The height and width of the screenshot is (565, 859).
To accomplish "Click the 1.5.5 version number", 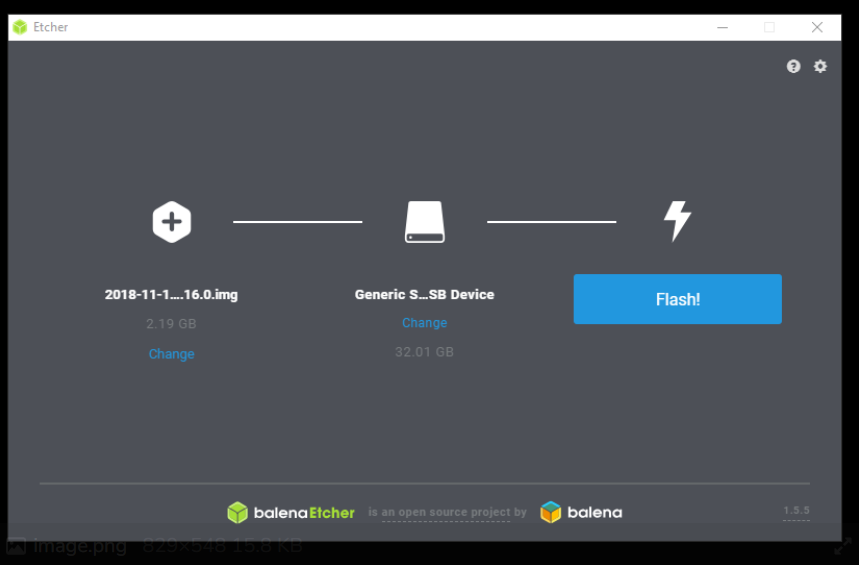I will 797,511.
